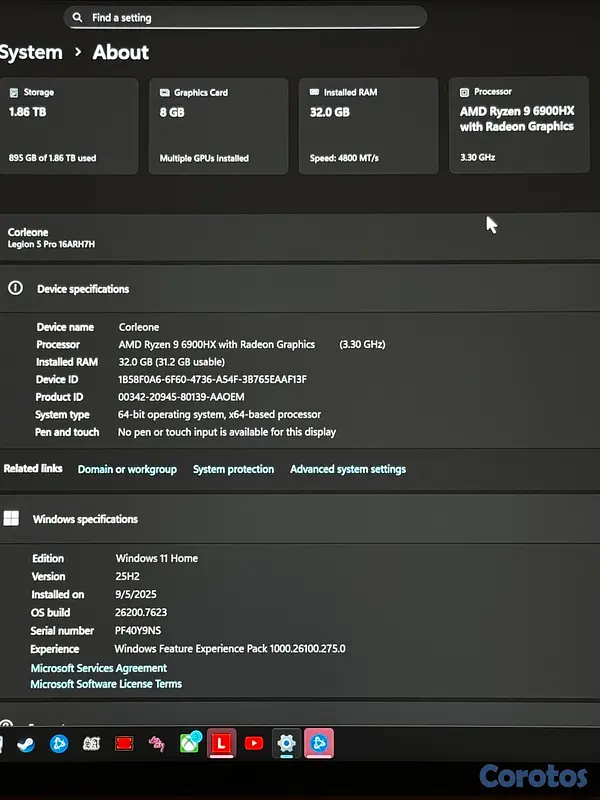Click the Storage card's drive icon
Screen dimensions: 600x800
pyautogui.click(x=14, y=92)
